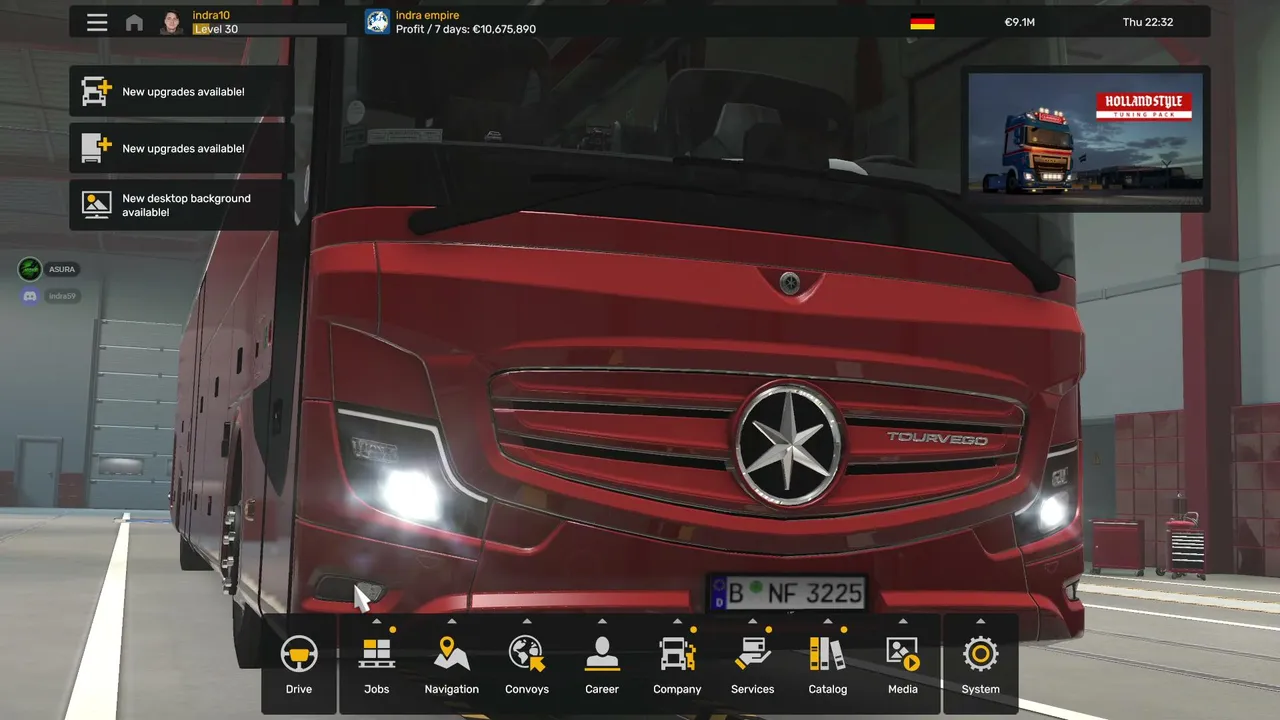Open first New upgrades available notification

click(181, 91)
